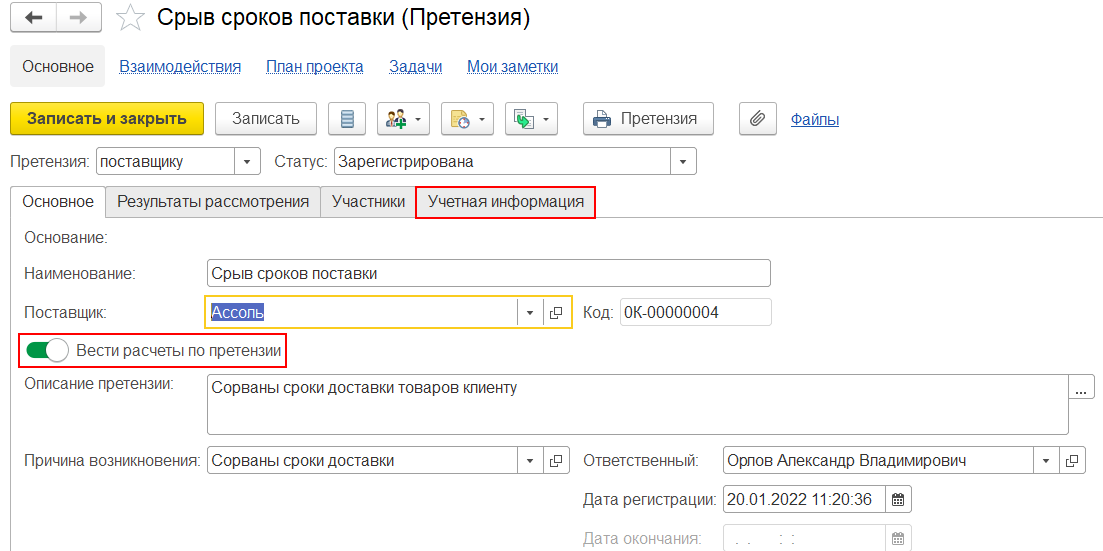The height and width of the screenshot is (551, 1103).
Task: Expand the Претензия type dropdown
Action: [x=247, y=162]
